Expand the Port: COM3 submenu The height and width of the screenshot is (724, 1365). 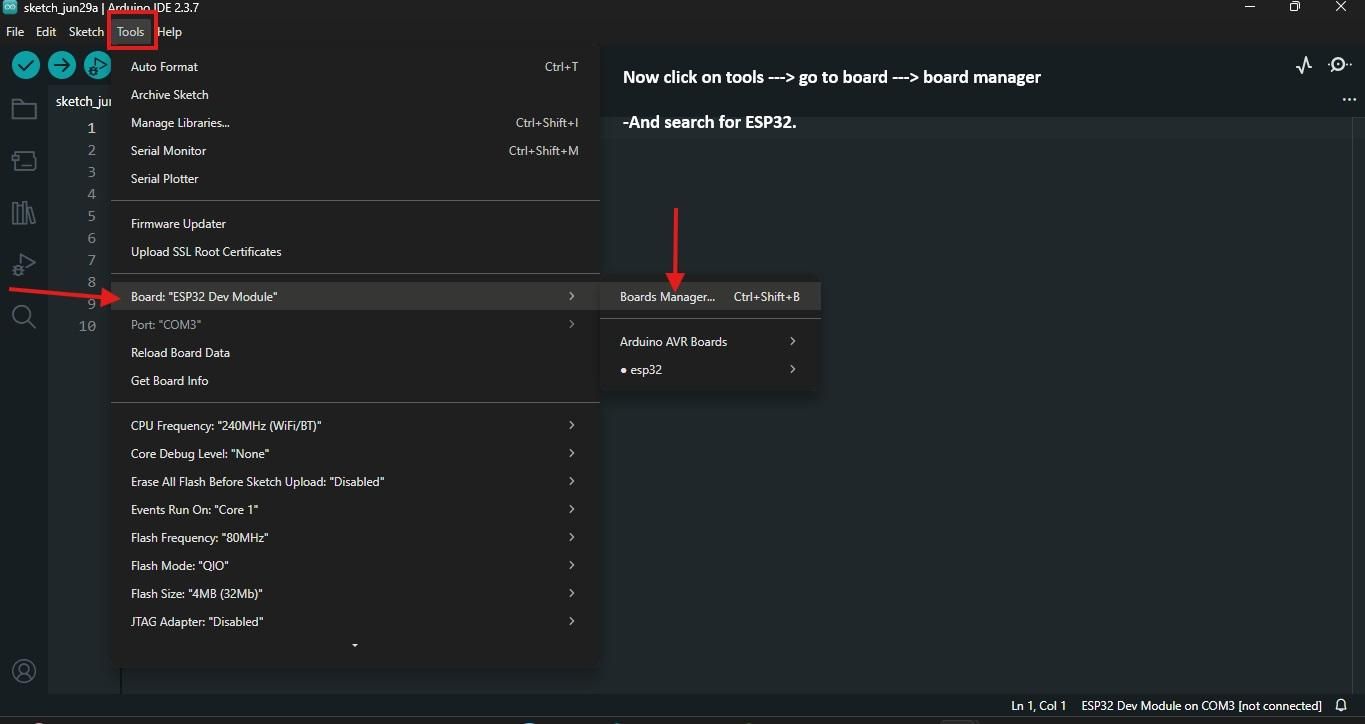pos(355,325)
